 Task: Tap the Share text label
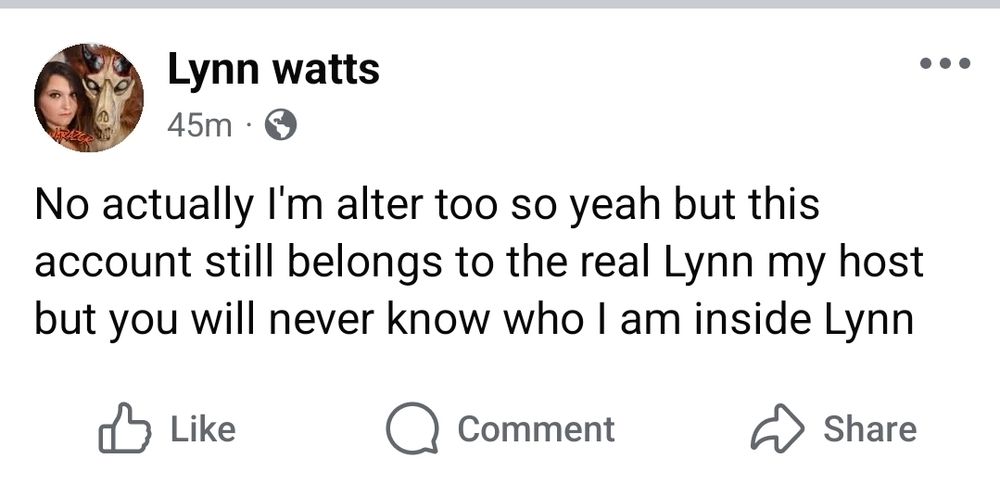click(x=869, y=429)
